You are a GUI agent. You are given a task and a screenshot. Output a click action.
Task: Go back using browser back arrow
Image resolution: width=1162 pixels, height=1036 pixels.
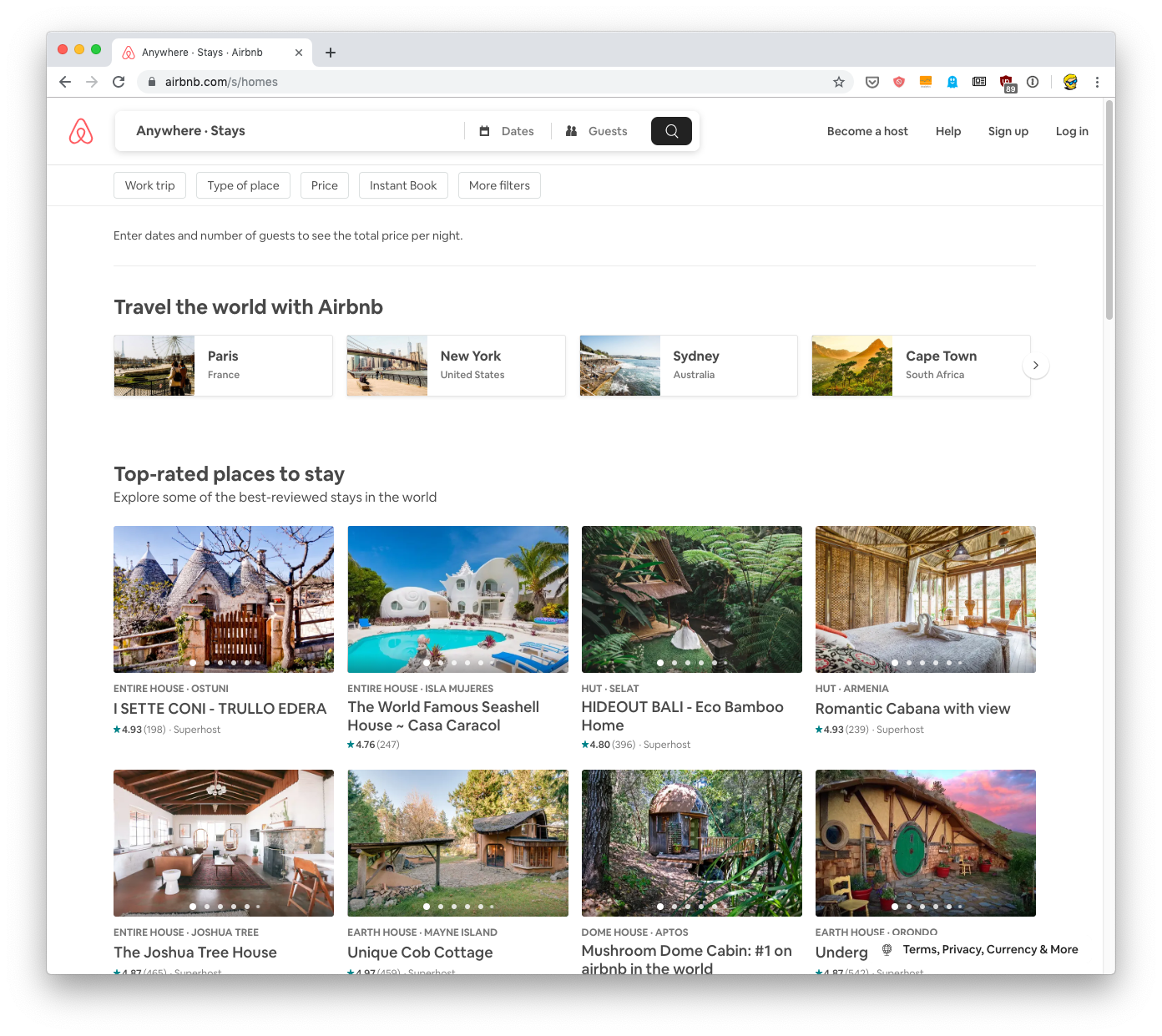[65, 82]
